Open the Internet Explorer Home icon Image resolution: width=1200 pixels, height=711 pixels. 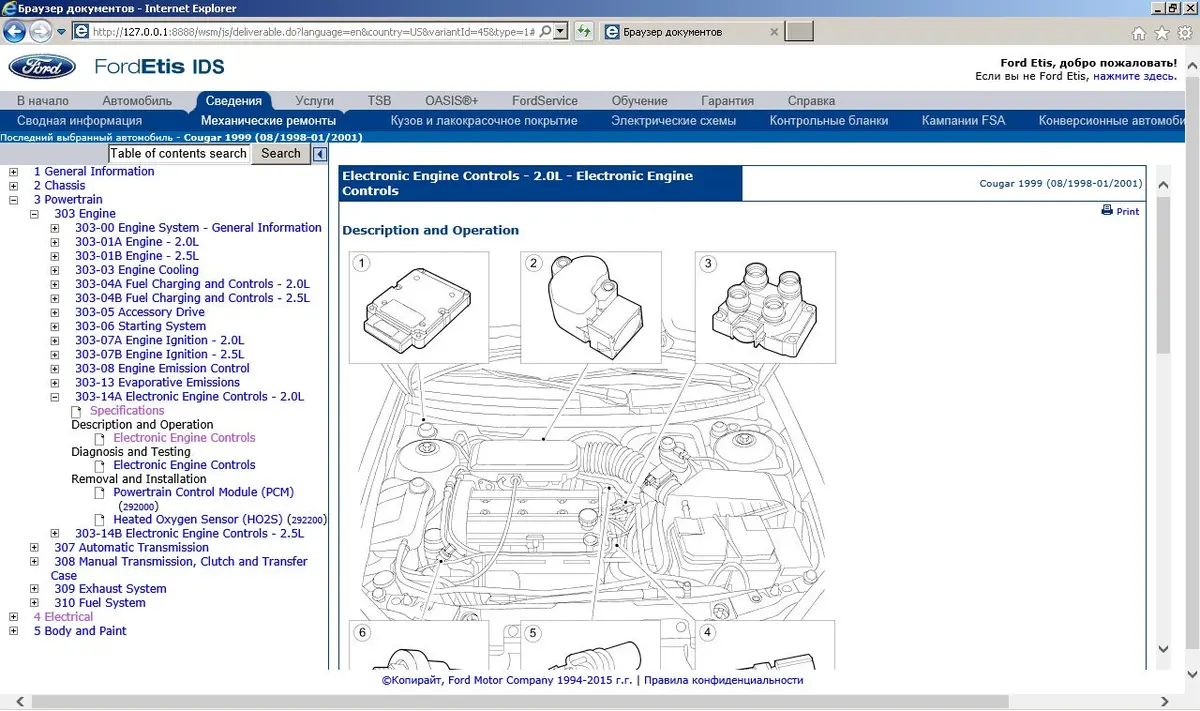1139,33
